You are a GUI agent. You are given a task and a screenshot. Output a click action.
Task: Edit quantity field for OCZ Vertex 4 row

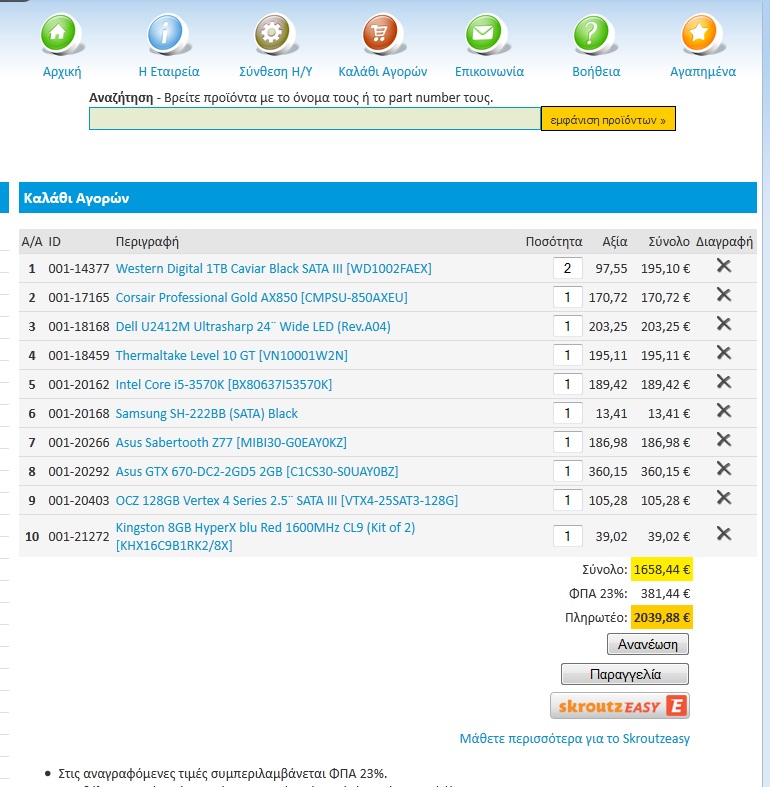coord(568,500)
